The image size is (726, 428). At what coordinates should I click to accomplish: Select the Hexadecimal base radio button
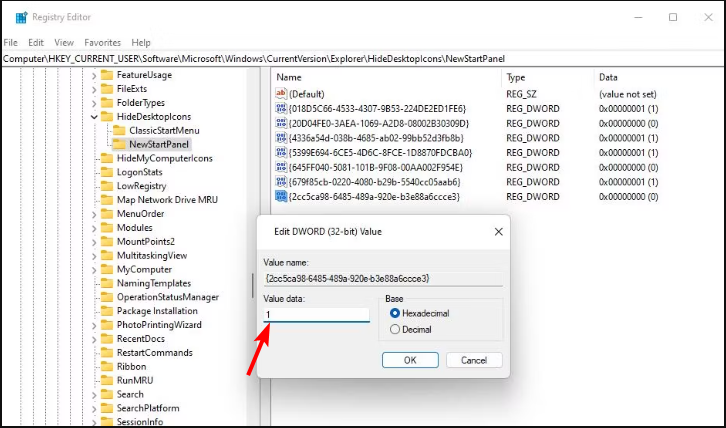click(394, 313)
